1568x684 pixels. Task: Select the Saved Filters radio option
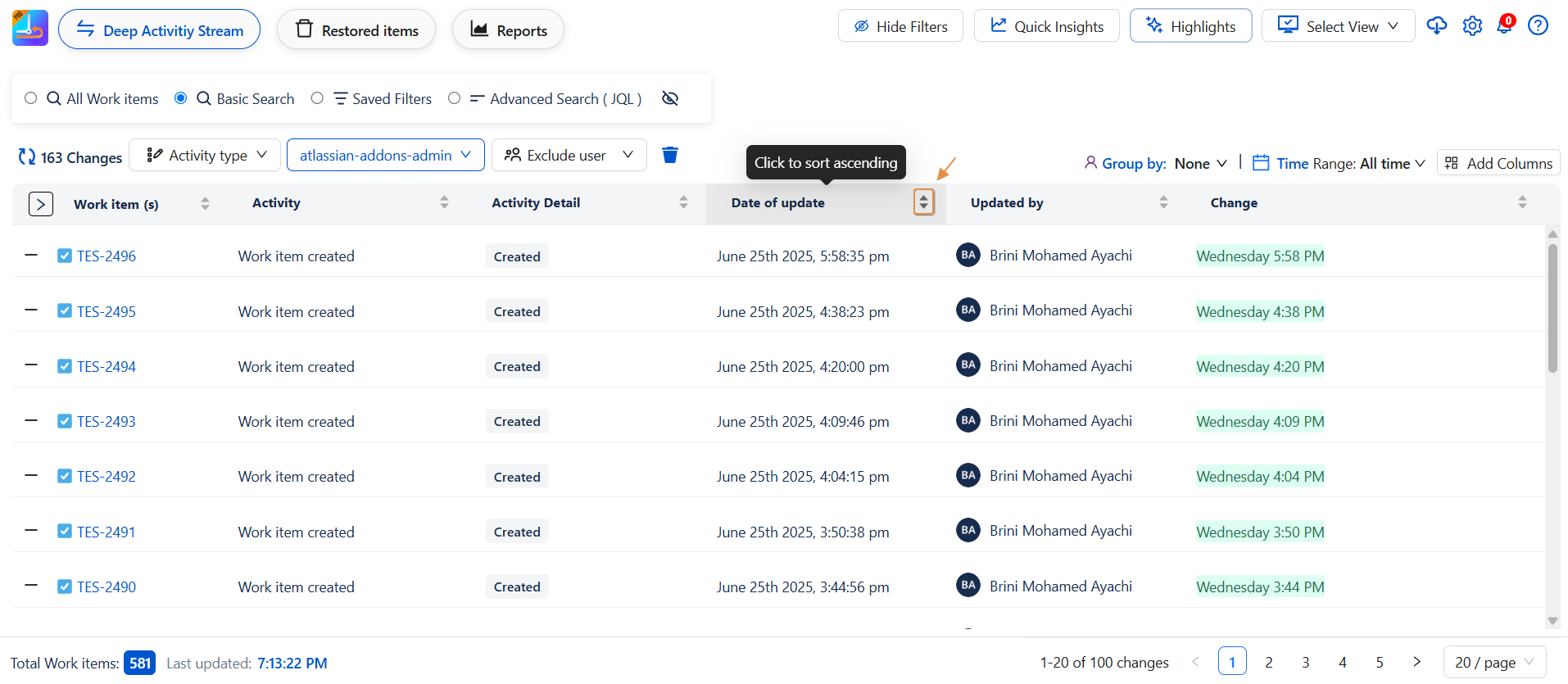317,98
